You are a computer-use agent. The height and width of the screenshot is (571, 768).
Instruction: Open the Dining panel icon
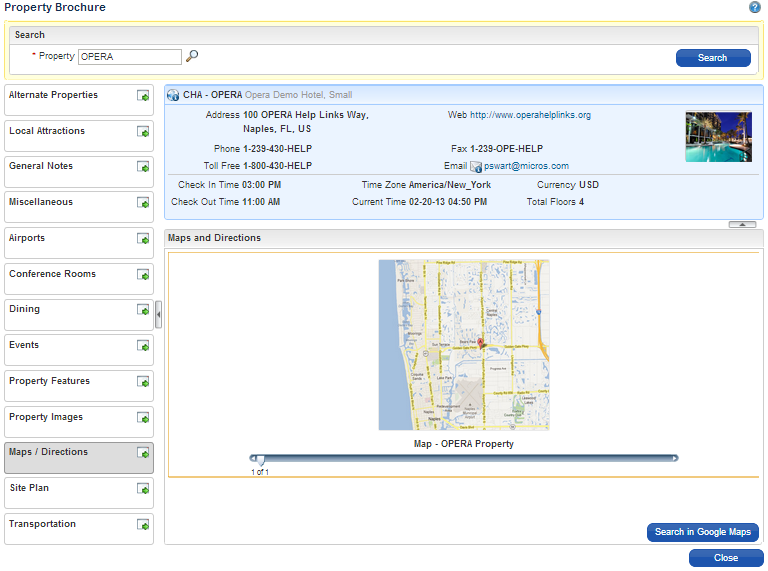[143, 310]
